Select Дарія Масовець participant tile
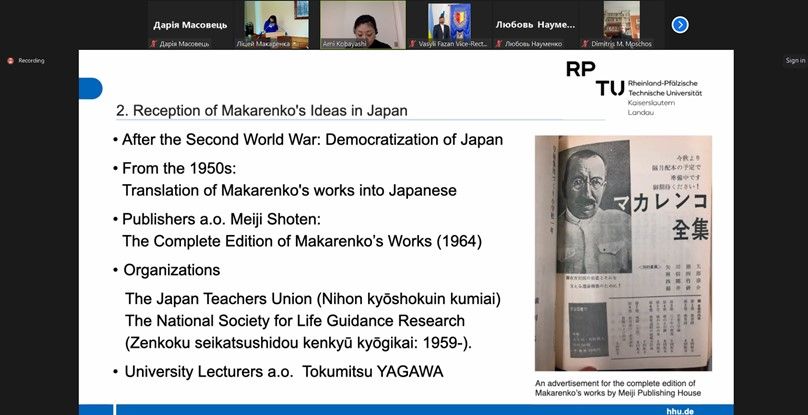Viewport: 808px width, 415px height. pos(188,24)
